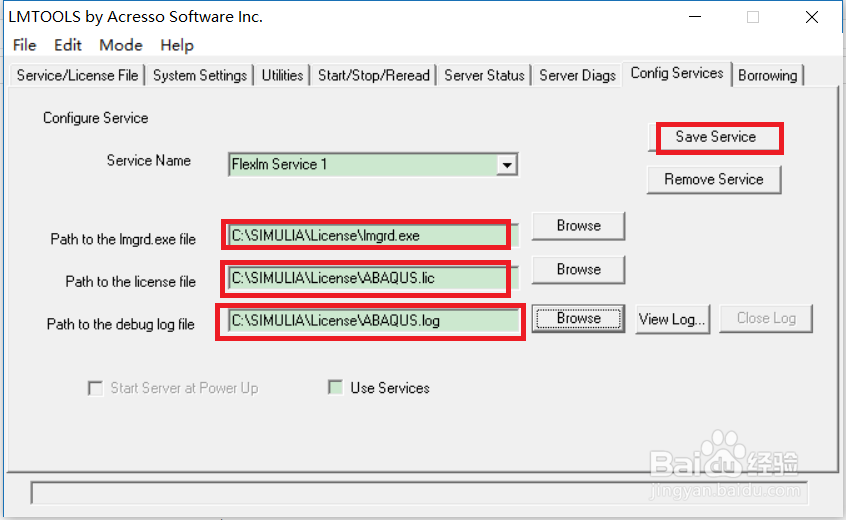Screen dimensions: 846x520
Task: Maximize the LMTOOLS window
Action: pyautogui.click(x=753, y=17)
